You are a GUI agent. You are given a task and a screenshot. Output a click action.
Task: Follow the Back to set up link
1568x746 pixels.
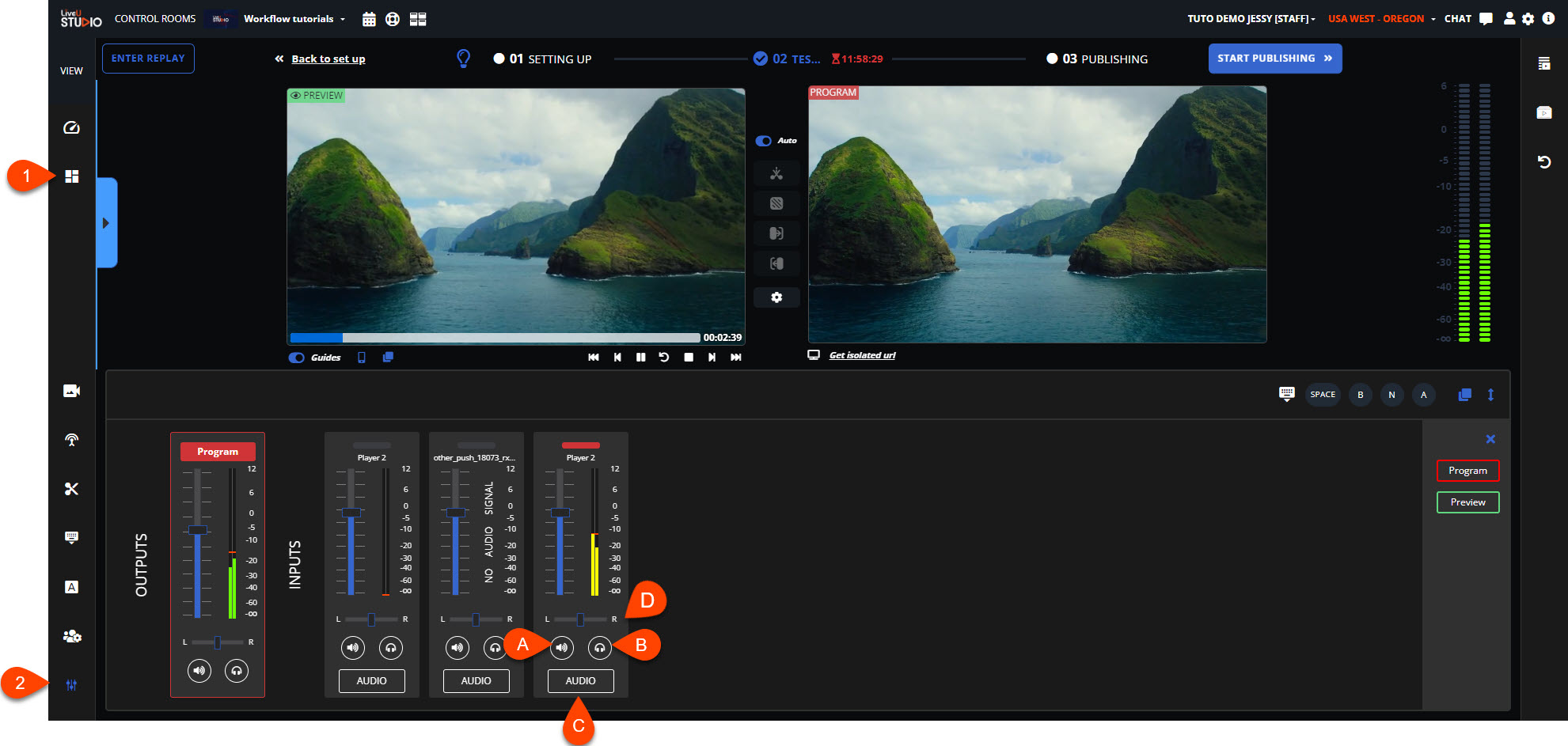[x=328, y=59]
